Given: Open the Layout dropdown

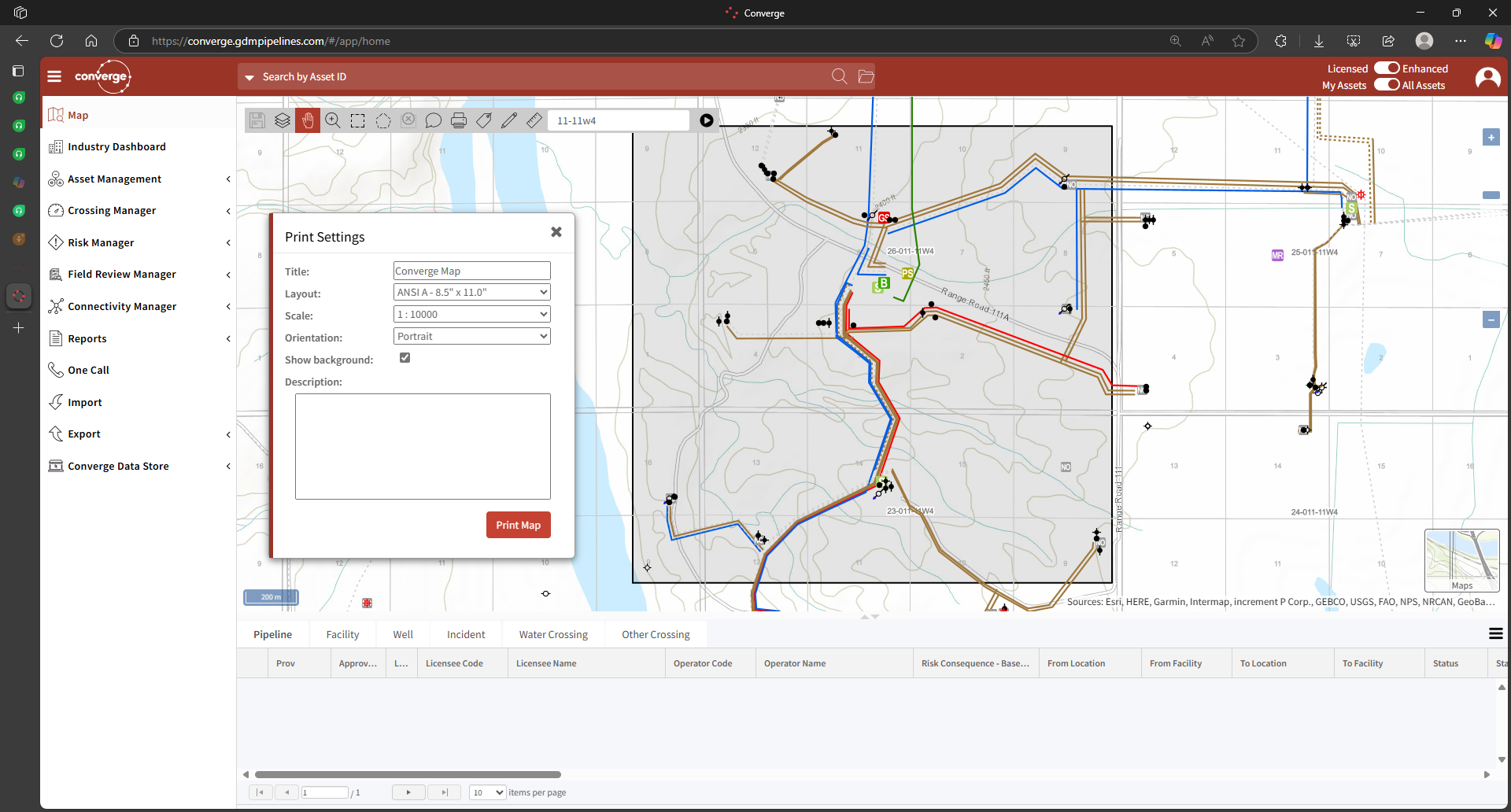Looking at the screenshot, I should tap(471, 292).
